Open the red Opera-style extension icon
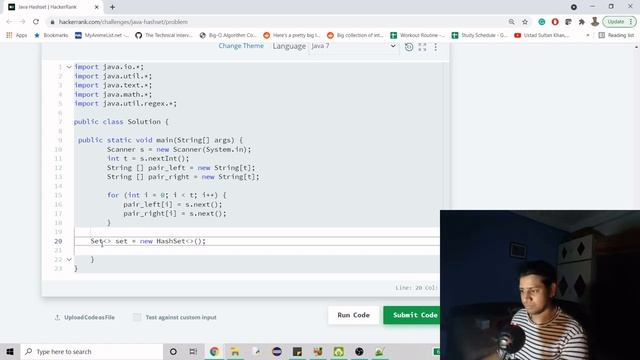The image size is (640, 360). coord(555,22)
